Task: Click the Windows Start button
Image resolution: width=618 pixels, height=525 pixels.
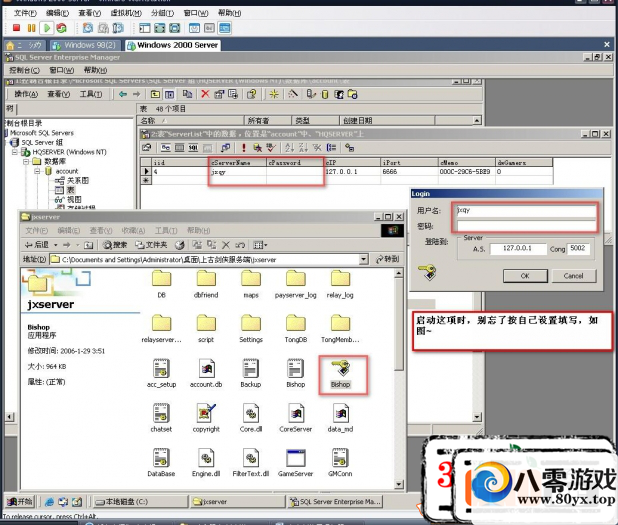Action: [x=19, y=501]
